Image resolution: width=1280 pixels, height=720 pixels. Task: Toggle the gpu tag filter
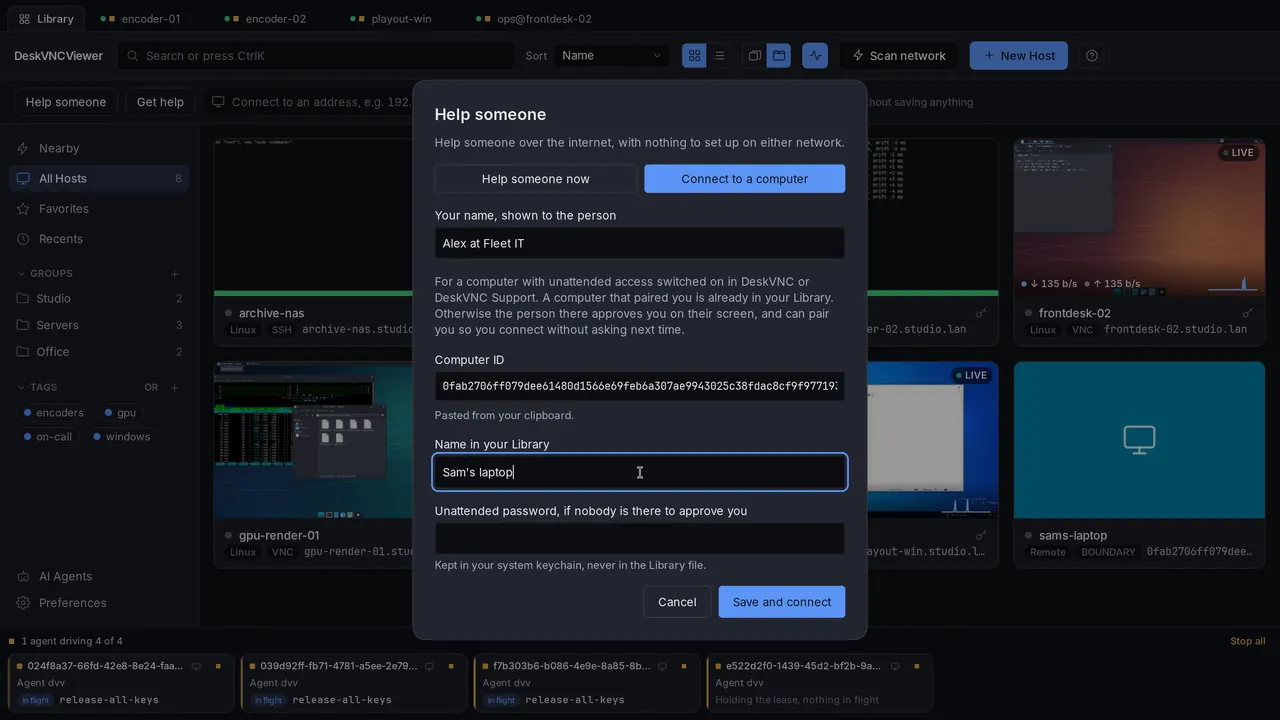(120, 413)
